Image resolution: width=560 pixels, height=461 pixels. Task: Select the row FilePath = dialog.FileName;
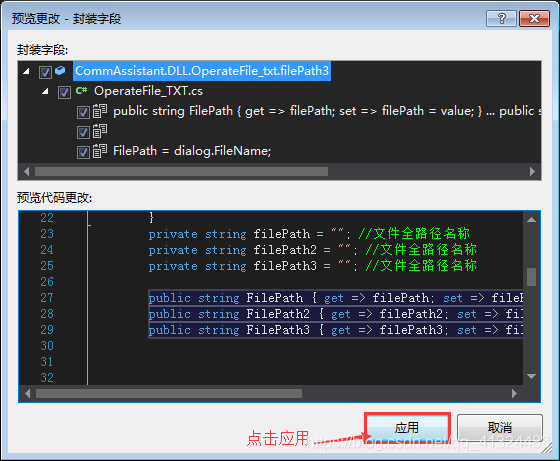click(192, 151)
